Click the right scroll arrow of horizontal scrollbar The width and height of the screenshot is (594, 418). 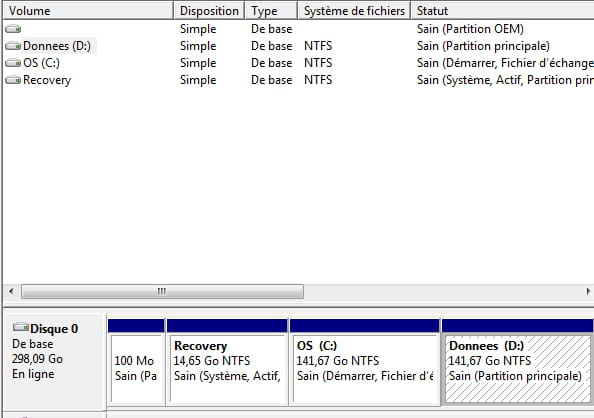pyautogui.click(x=588, y=291)
